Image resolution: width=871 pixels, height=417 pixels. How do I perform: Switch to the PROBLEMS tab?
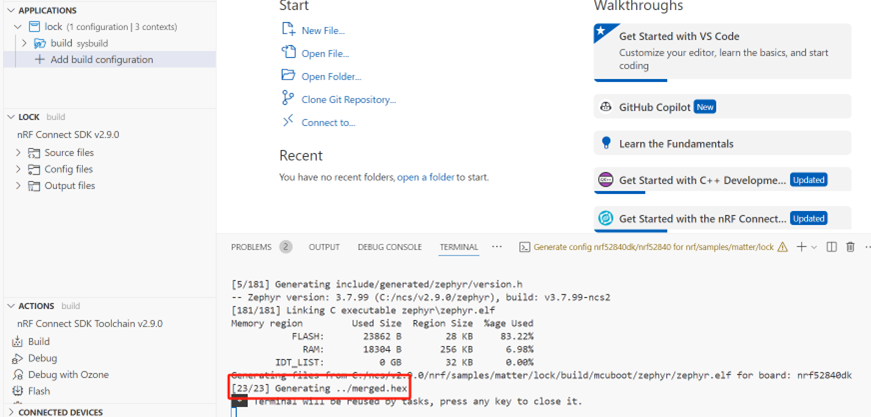pyautogui.click(x=251, y=247)
